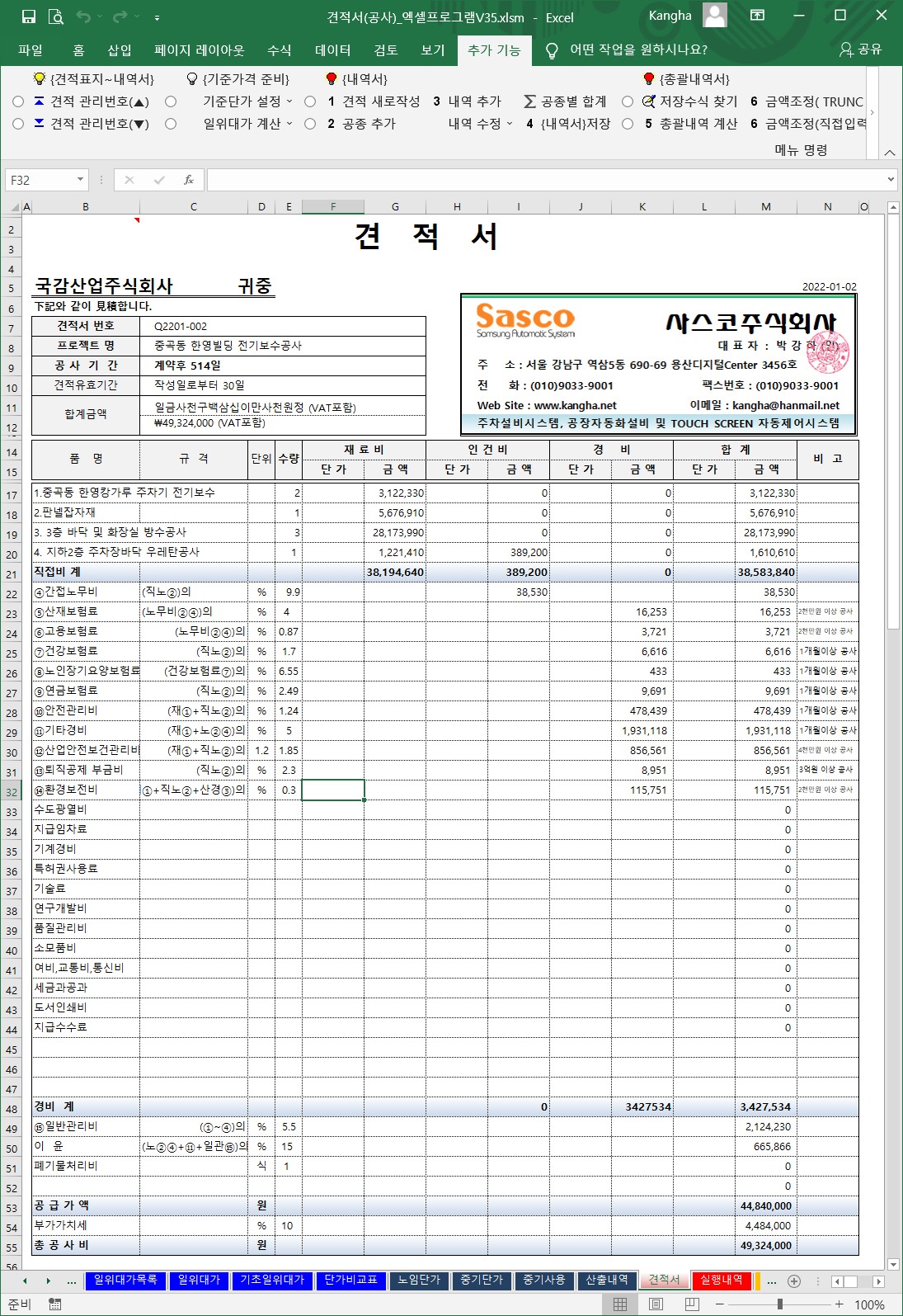This screenshot has width=903, height=1316.
Task: Select radio button before 5 총괄내역 계산
Action: [x=628, y=123]
